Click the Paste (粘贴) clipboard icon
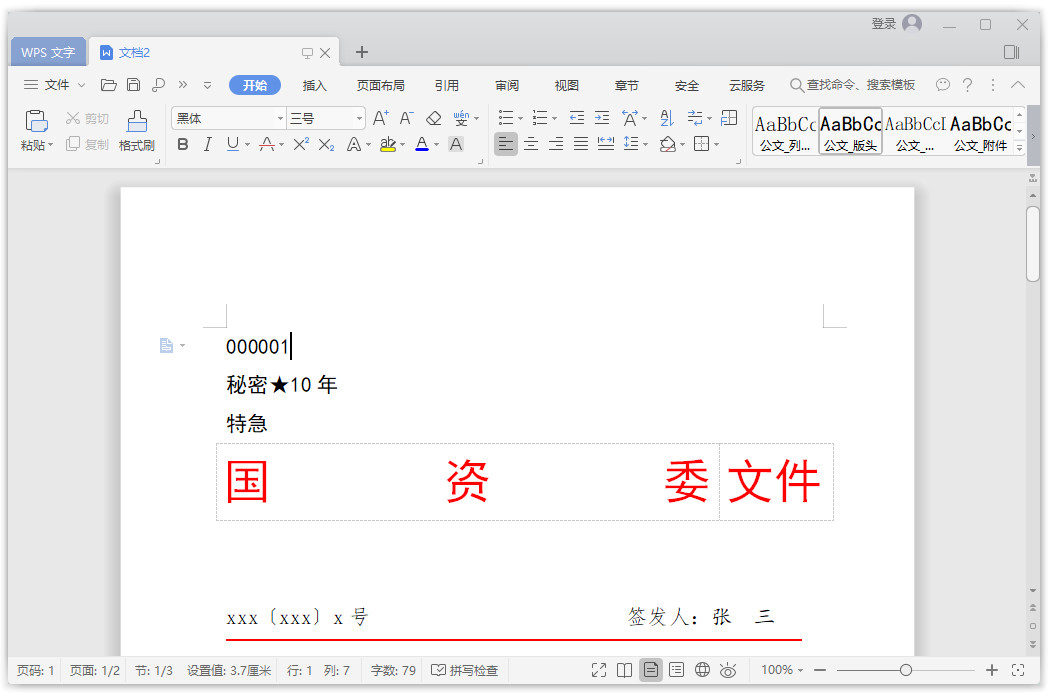The height and width of the screenshot is (700, 1056). point(36,122)
